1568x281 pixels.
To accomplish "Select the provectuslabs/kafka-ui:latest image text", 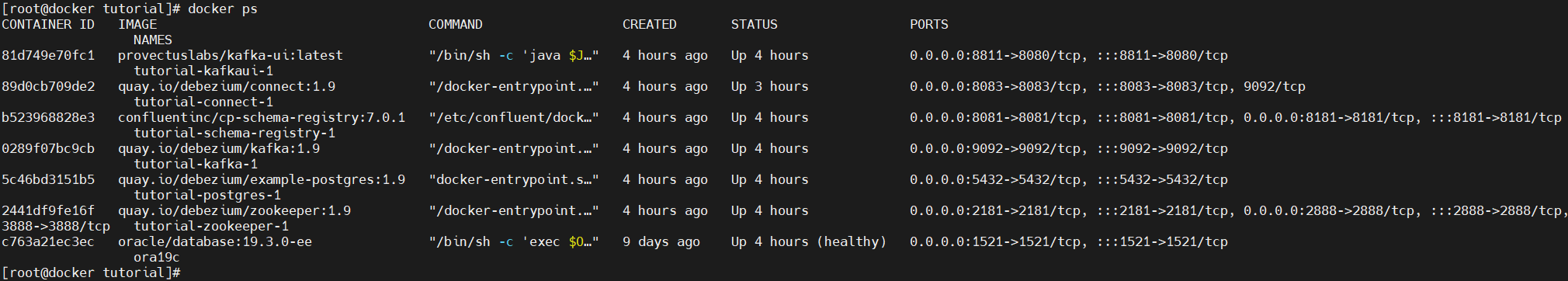I will (231, 56).
